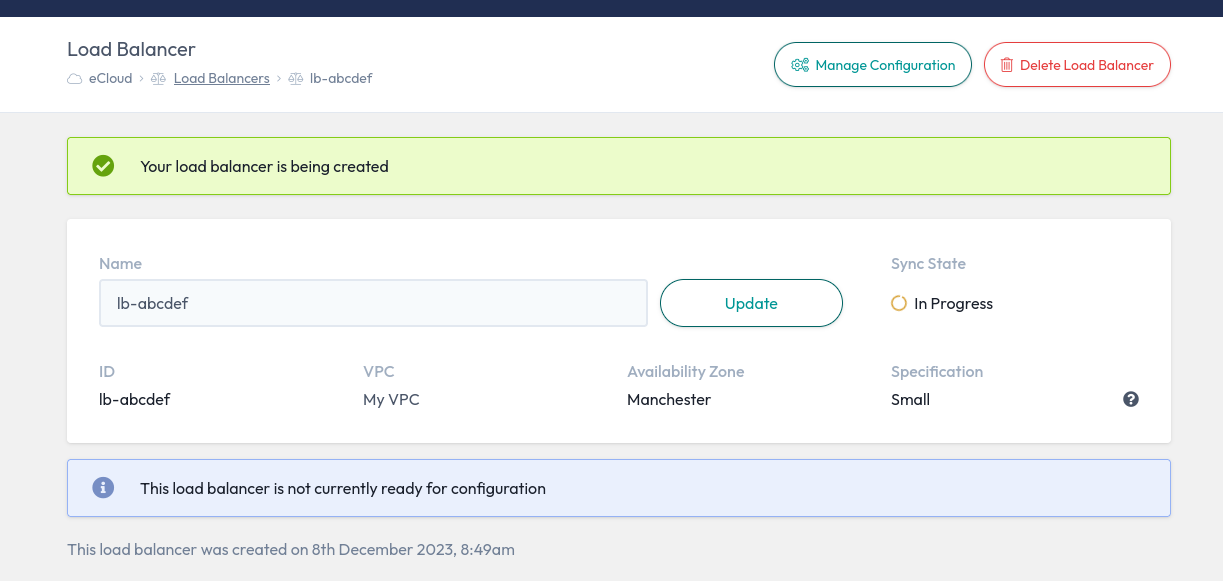Screen dimensions: 1223x581
Task: Select the lb-abcdef breadcrumb item
Action: point(341,78)
